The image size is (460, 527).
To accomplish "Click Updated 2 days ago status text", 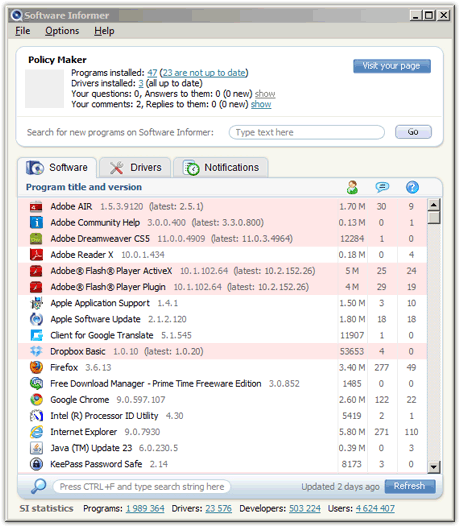I will [340, 487].
